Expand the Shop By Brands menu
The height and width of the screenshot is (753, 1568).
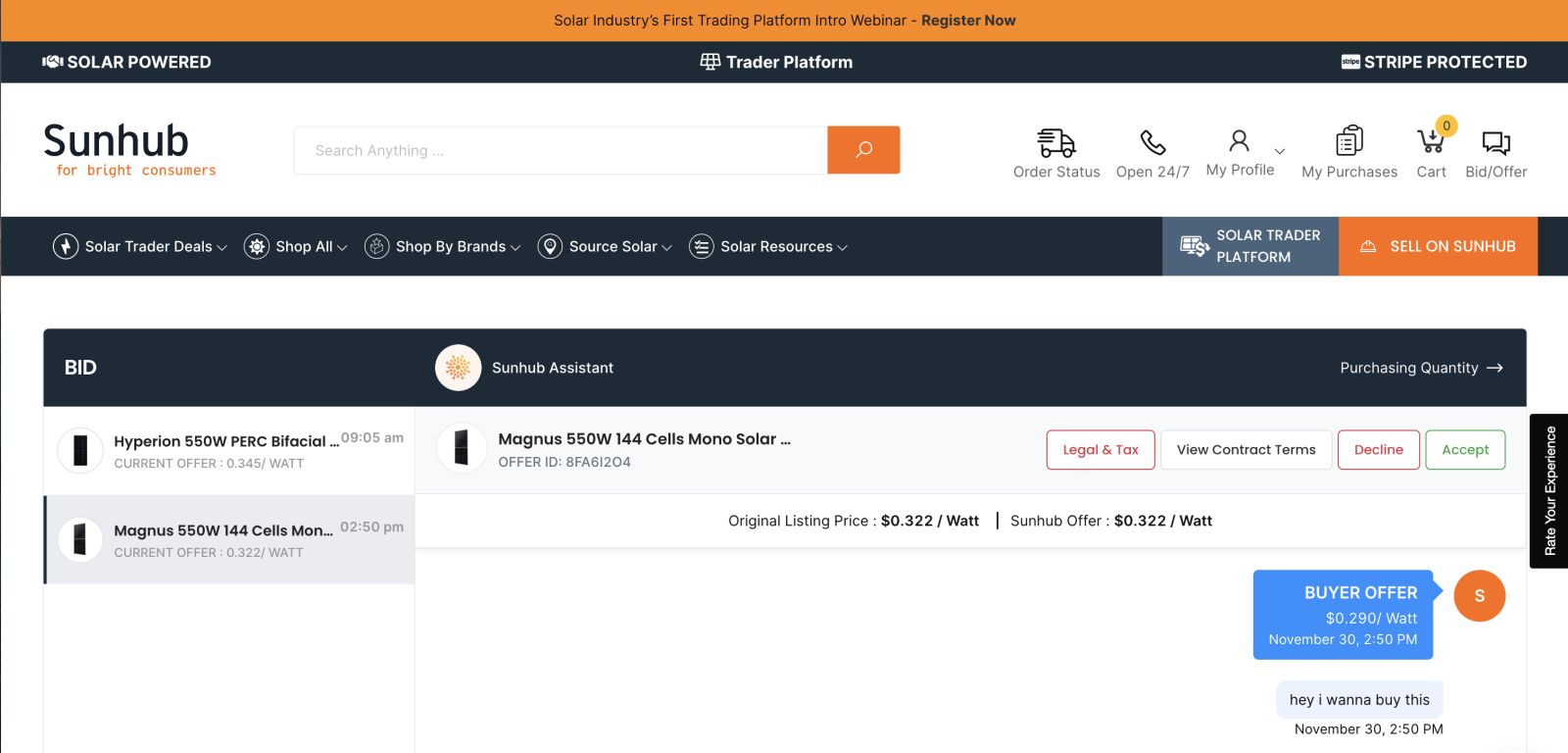tap(442, 246)
